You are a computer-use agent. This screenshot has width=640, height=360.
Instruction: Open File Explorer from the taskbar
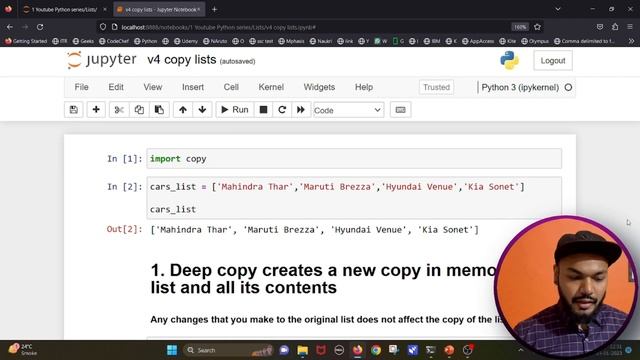coord(302,350)
